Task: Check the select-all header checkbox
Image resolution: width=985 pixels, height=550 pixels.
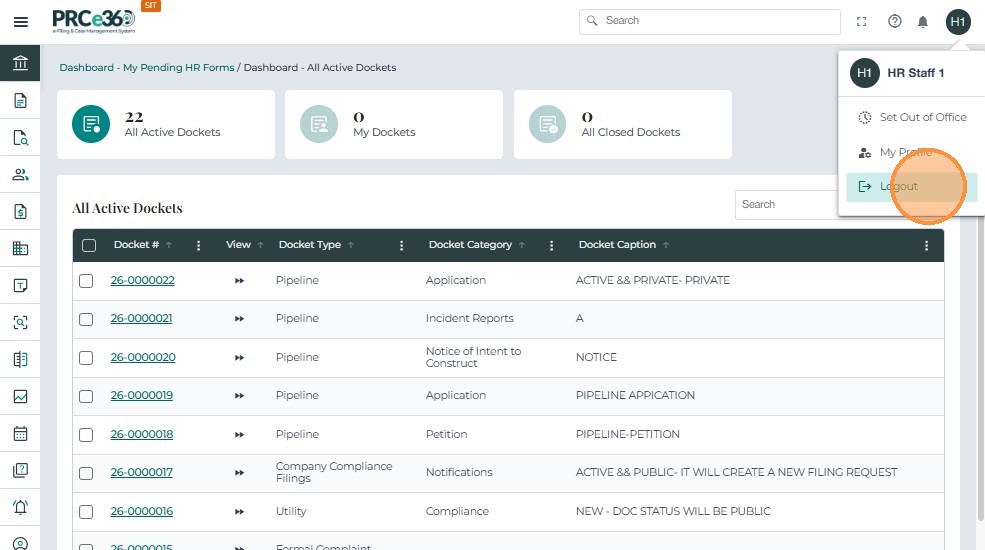Action: (89, 245)
